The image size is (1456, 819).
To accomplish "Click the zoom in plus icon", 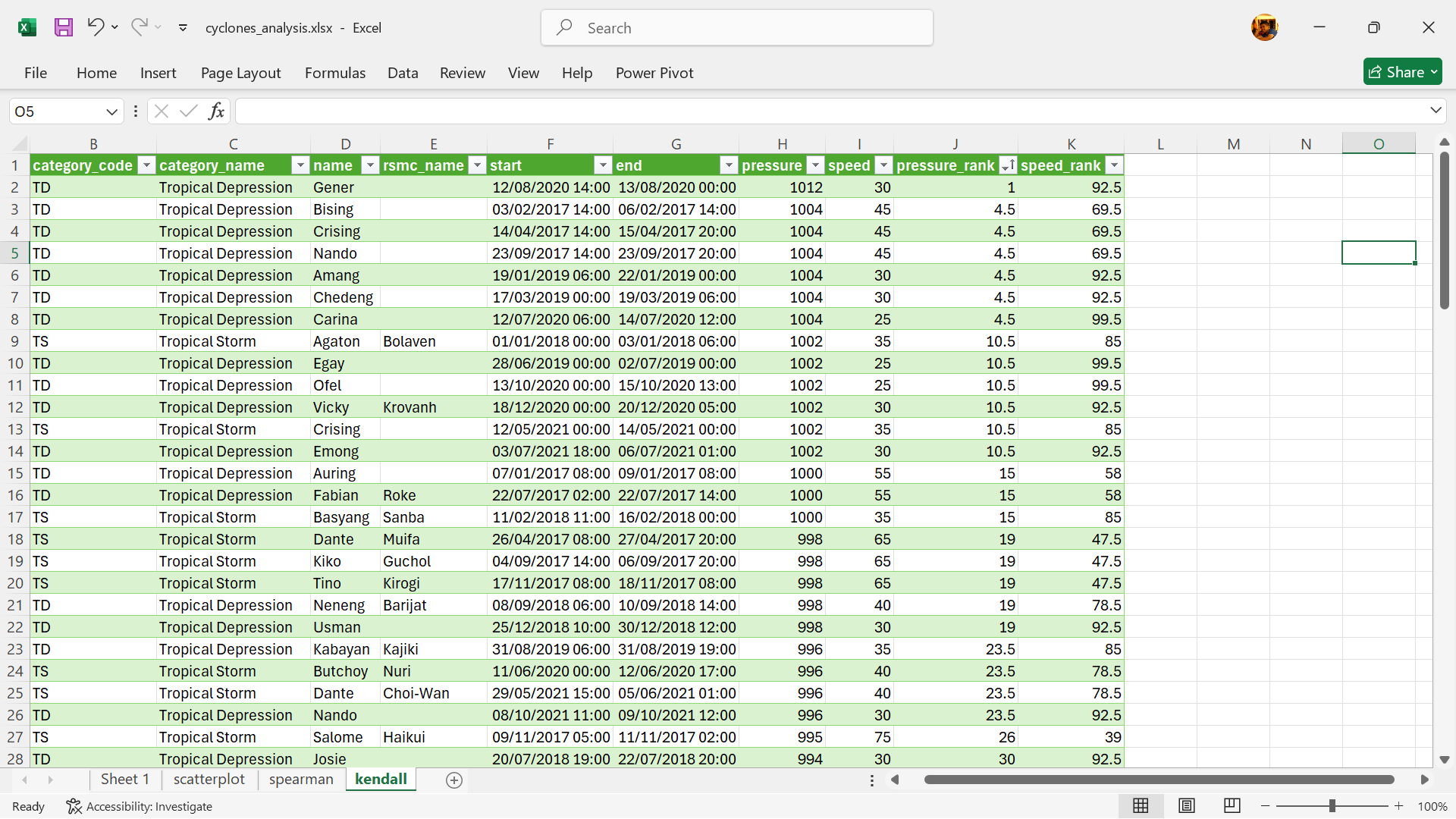I will (1399, 806).
